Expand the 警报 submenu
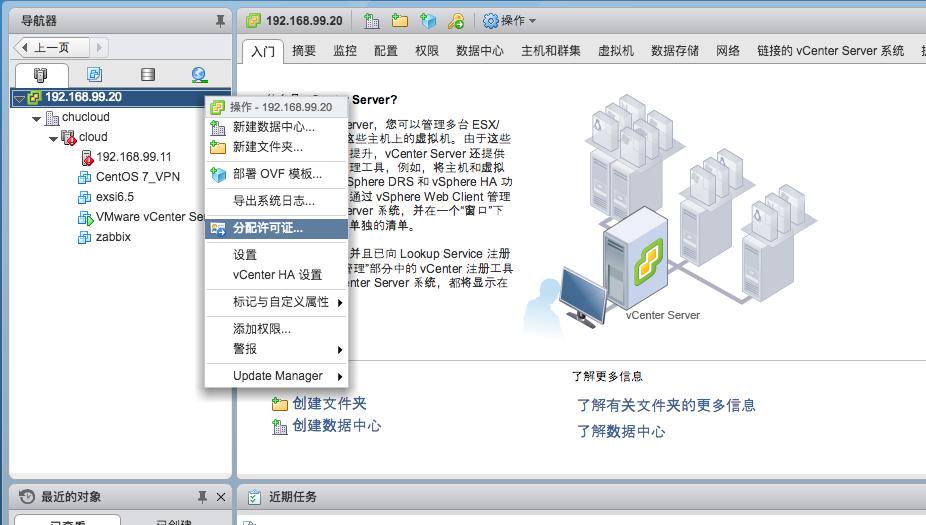Screen dimensions: 926x525 [276, 349]
